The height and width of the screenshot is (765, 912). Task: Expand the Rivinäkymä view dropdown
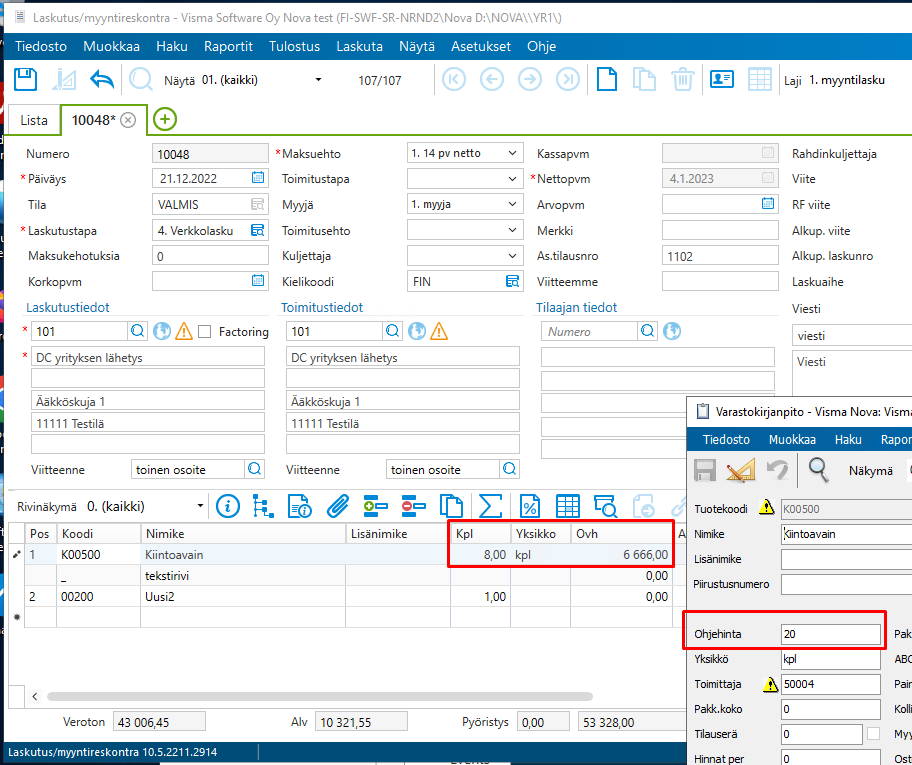tap(200, 506)
